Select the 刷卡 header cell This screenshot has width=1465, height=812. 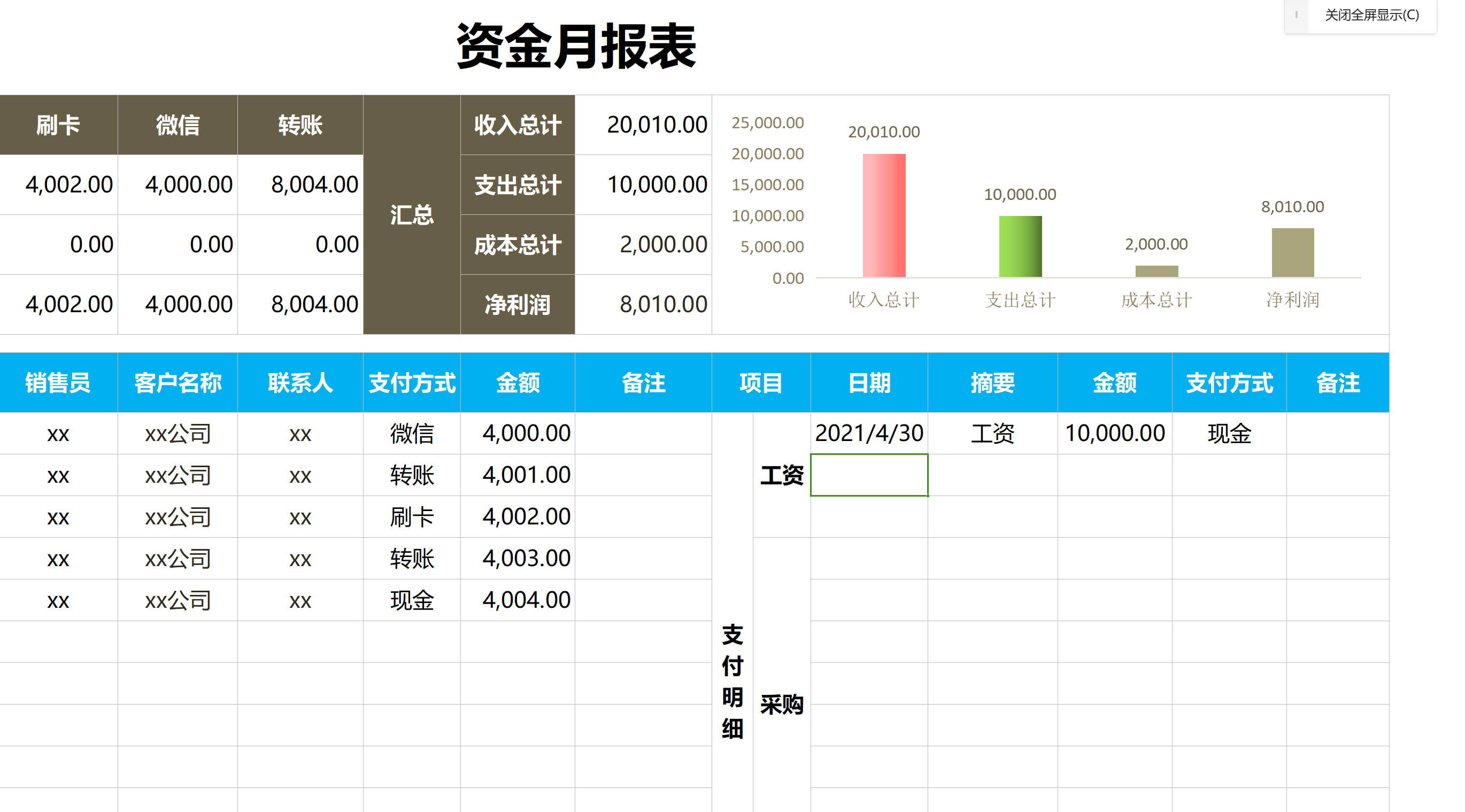[59, 125]
